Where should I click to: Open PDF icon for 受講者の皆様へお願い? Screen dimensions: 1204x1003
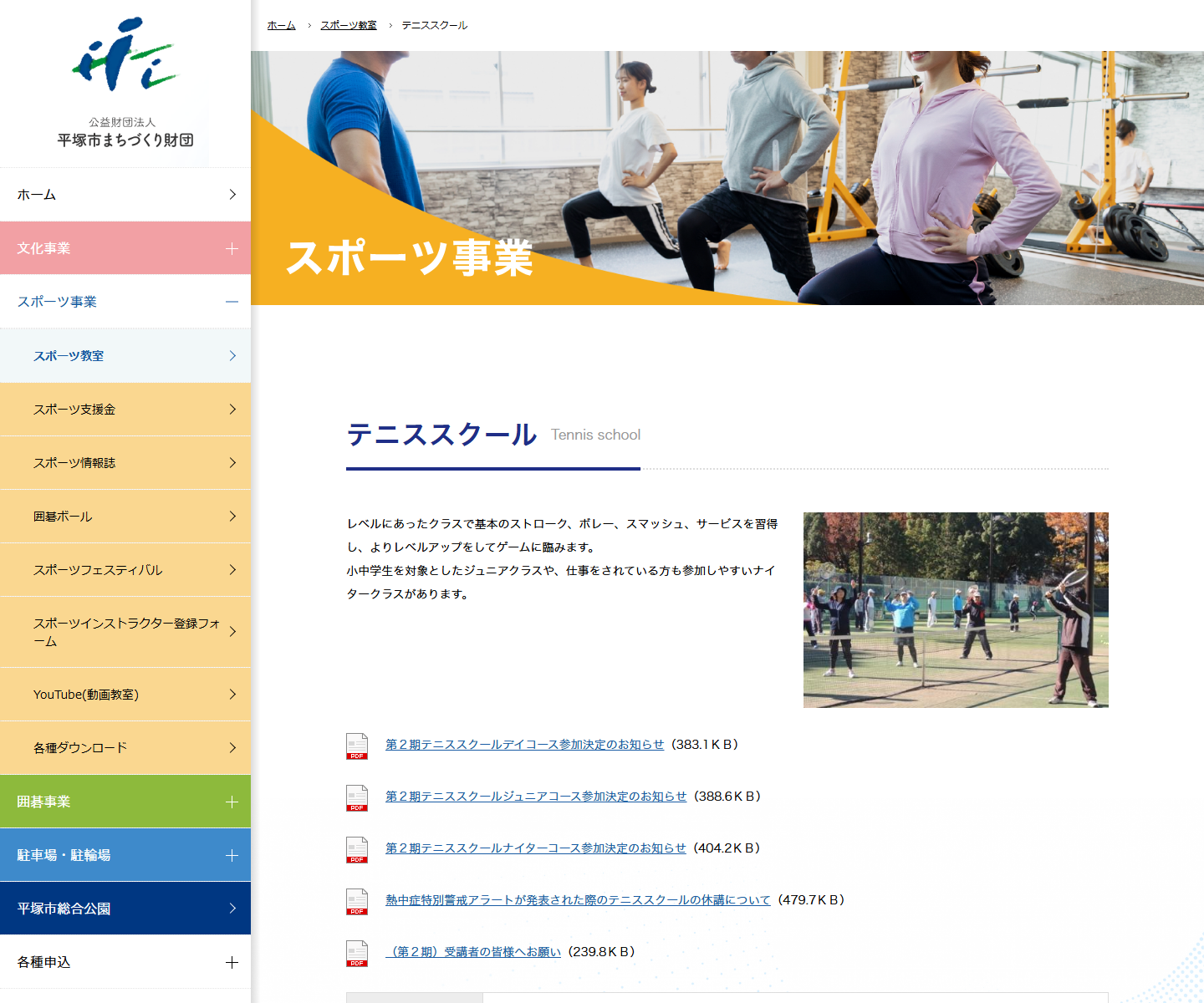(x=357, y=953)
